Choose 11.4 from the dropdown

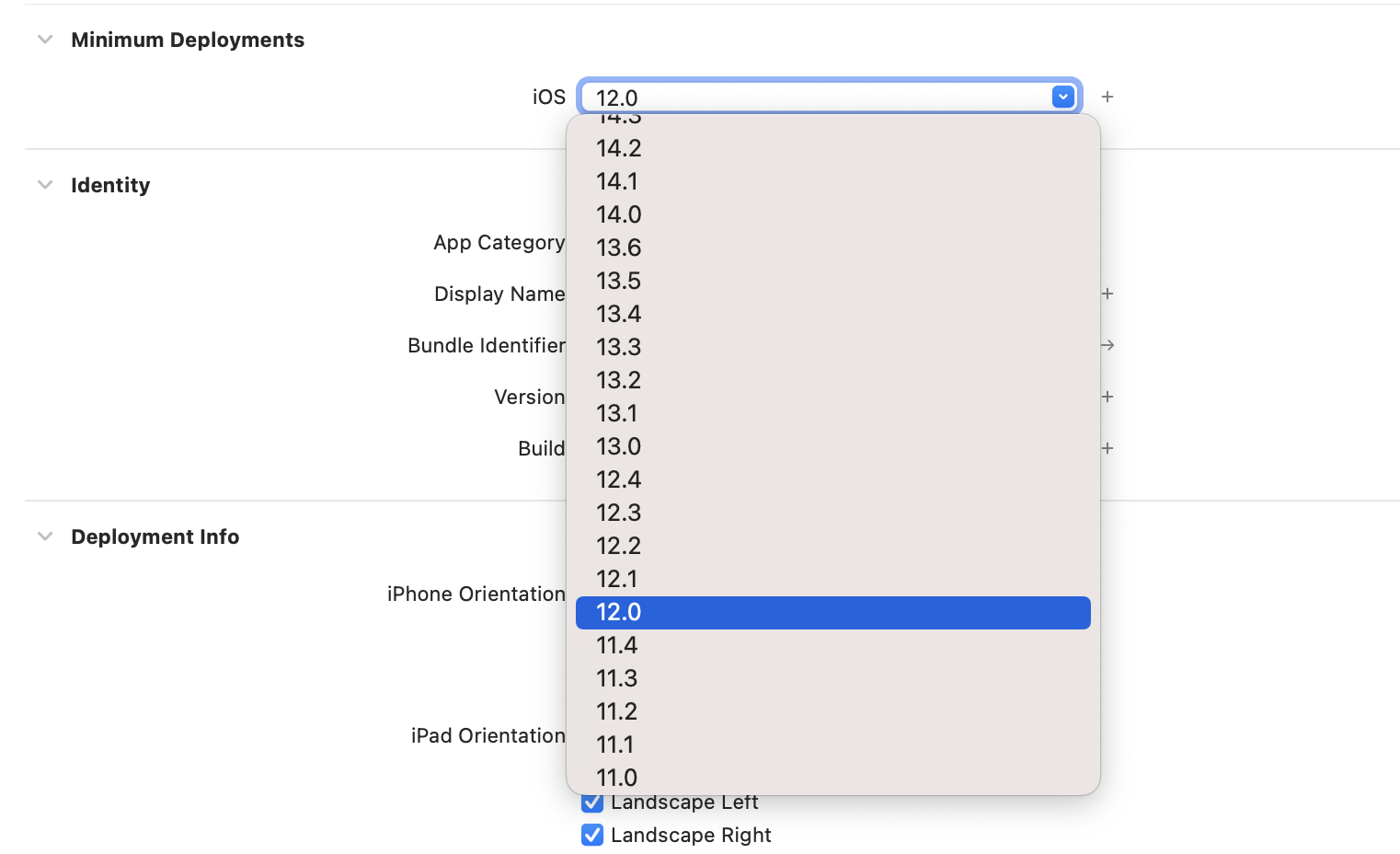617,645
